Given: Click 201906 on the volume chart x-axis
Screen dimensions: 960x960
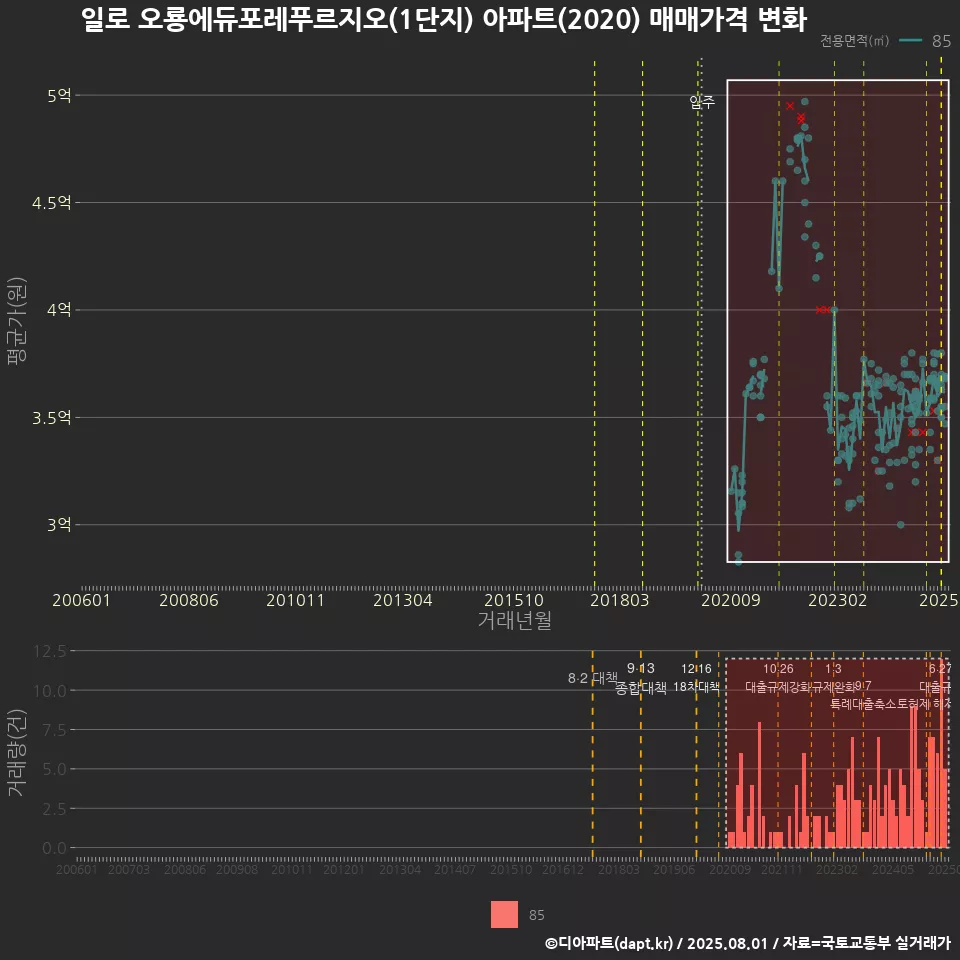Looking at the screenshot, I should point(673,869).
